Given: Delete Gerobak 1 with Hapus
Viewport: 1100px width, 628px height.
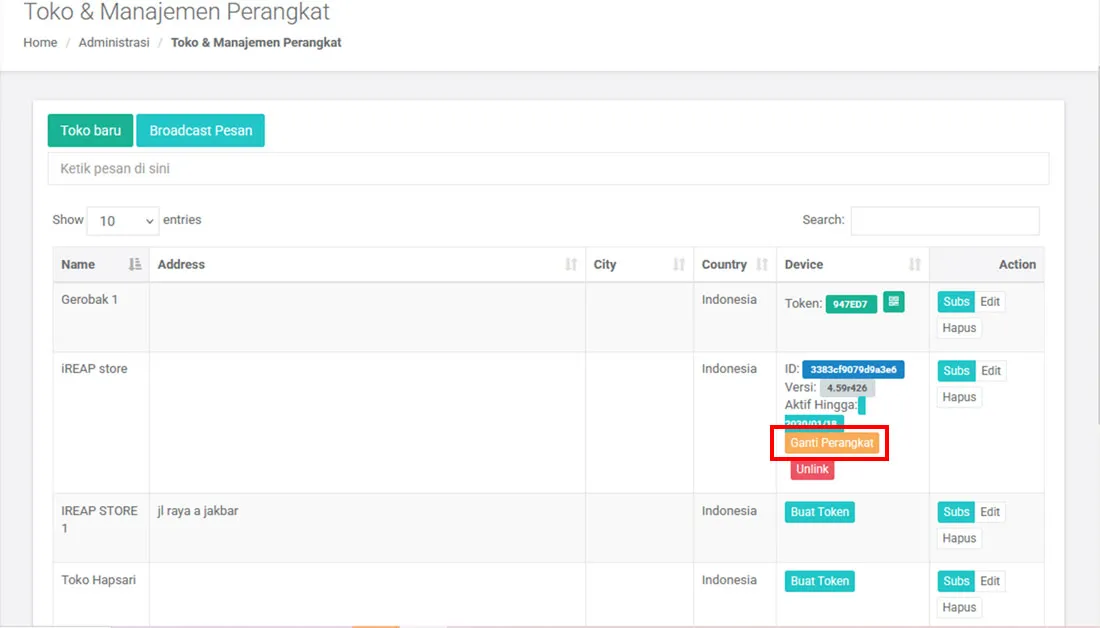Looking at the screenshot, I should click(959, 328).
